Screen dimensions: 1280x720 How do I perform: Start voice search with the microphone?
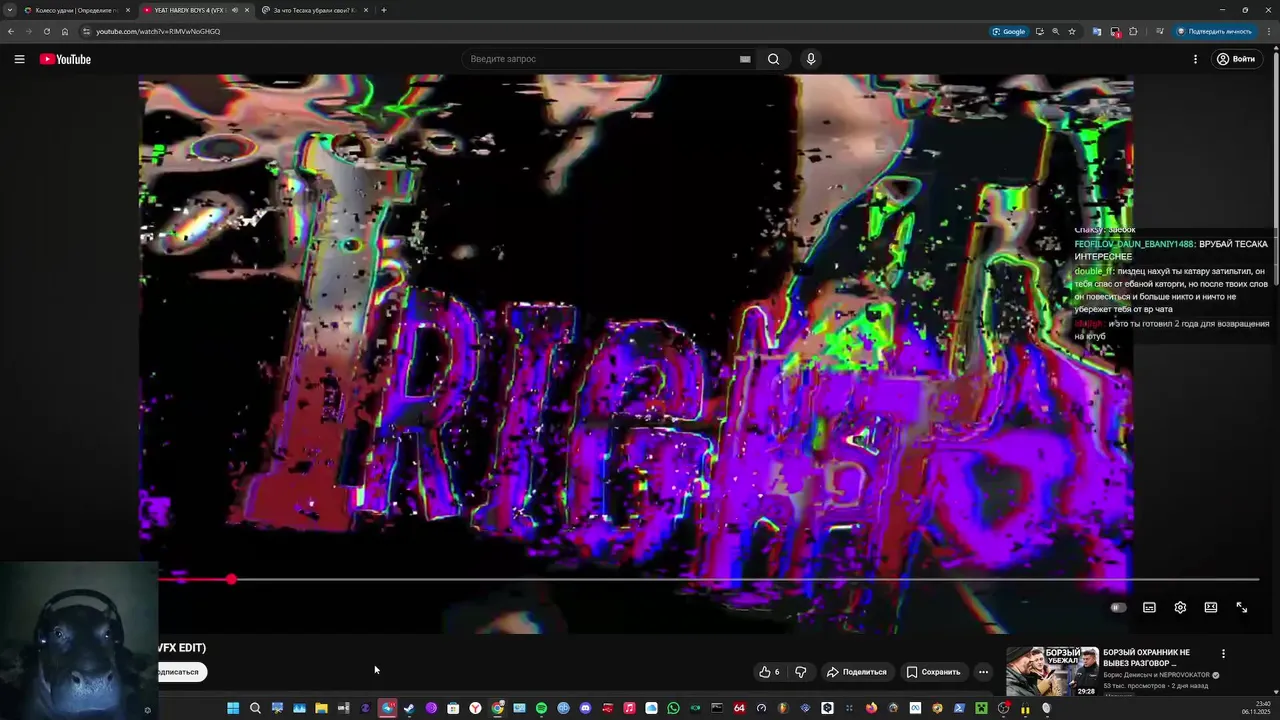click(x=811, y=59)
